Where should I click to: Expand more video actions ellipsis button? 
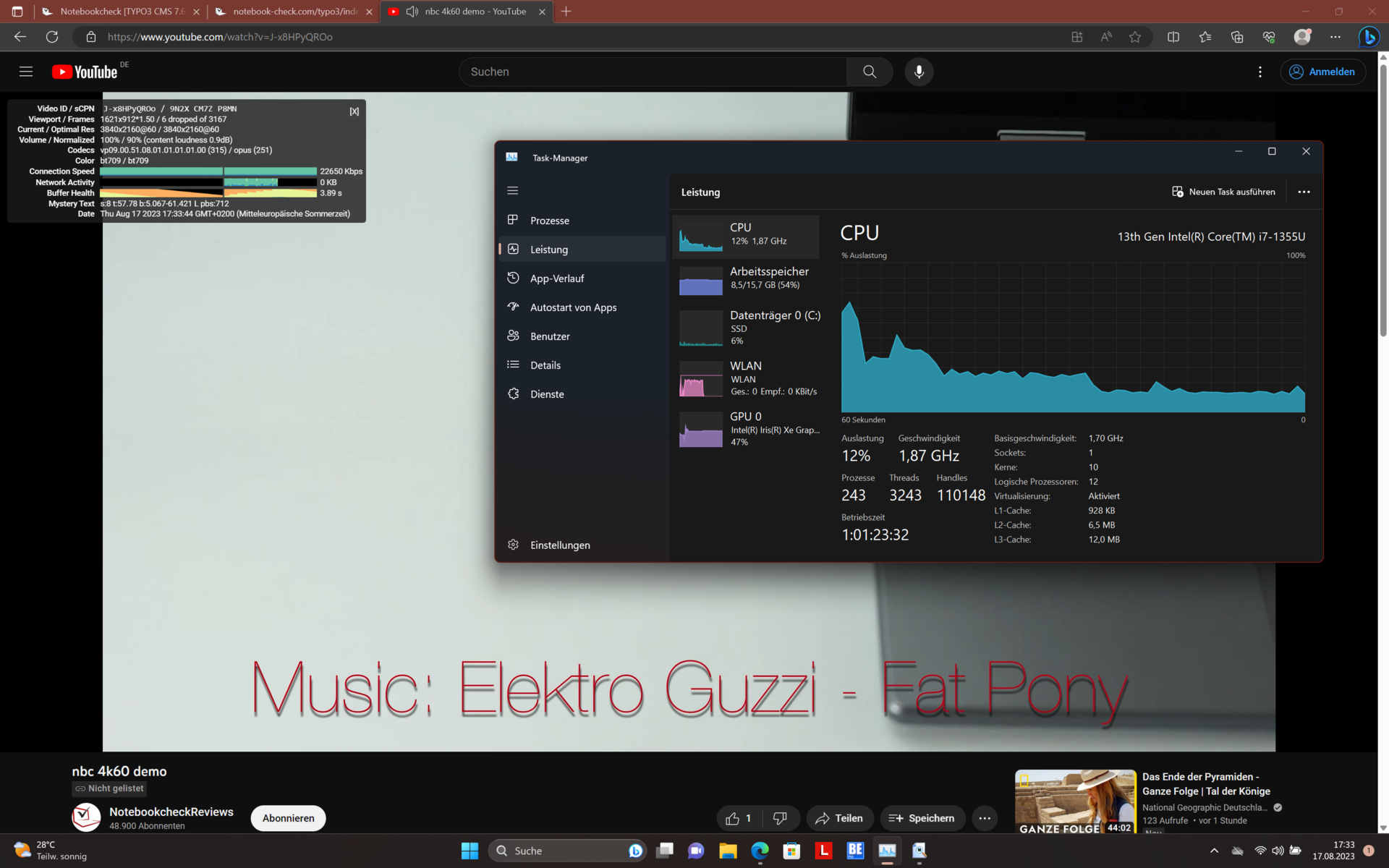[x=985, y=818]
